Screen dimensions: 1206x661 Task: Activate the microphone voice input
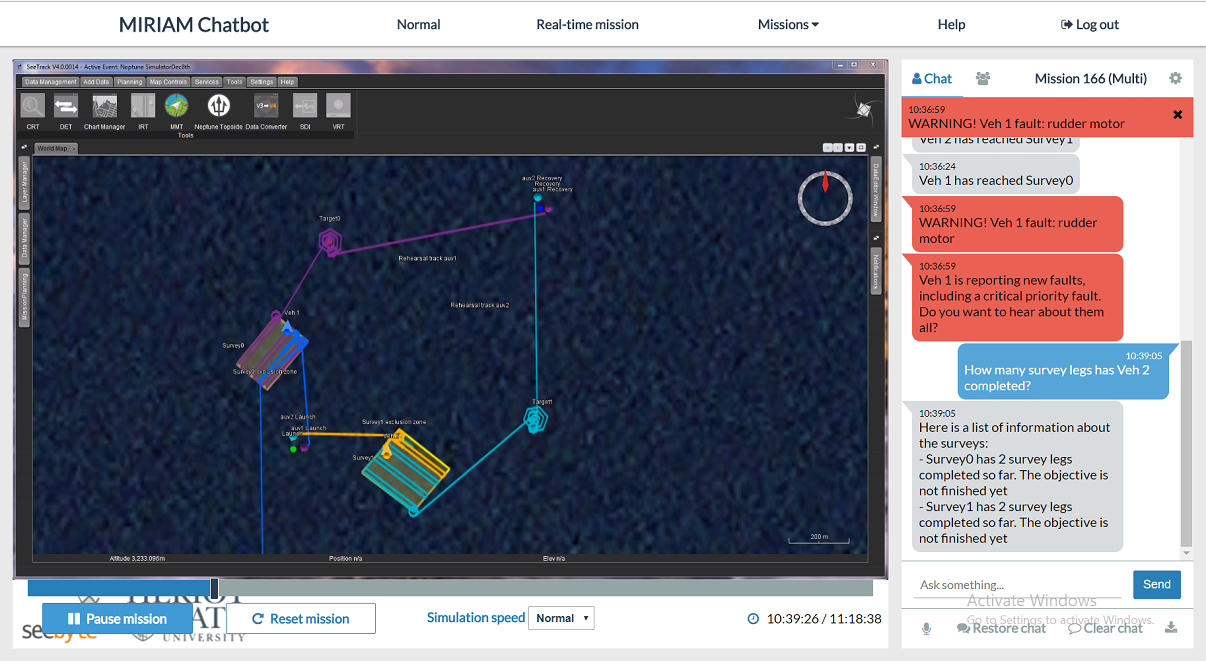(927, 628)
